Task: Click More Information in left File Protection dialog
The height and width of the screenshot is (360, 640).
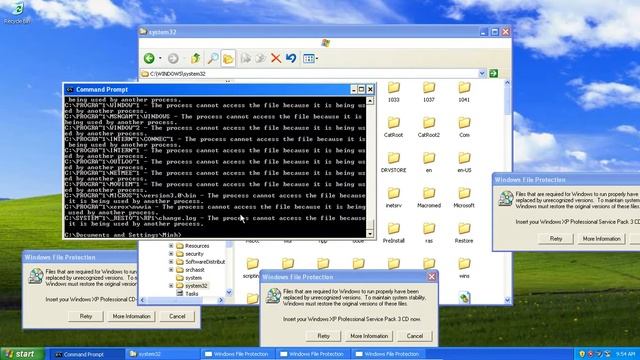Action: [x=131, y=316]
